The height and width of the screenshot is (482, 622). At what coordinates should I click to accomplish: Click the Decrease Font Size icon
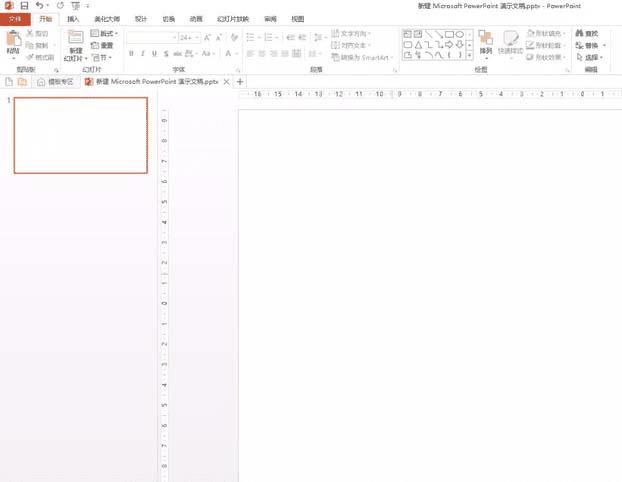(219, 38)
